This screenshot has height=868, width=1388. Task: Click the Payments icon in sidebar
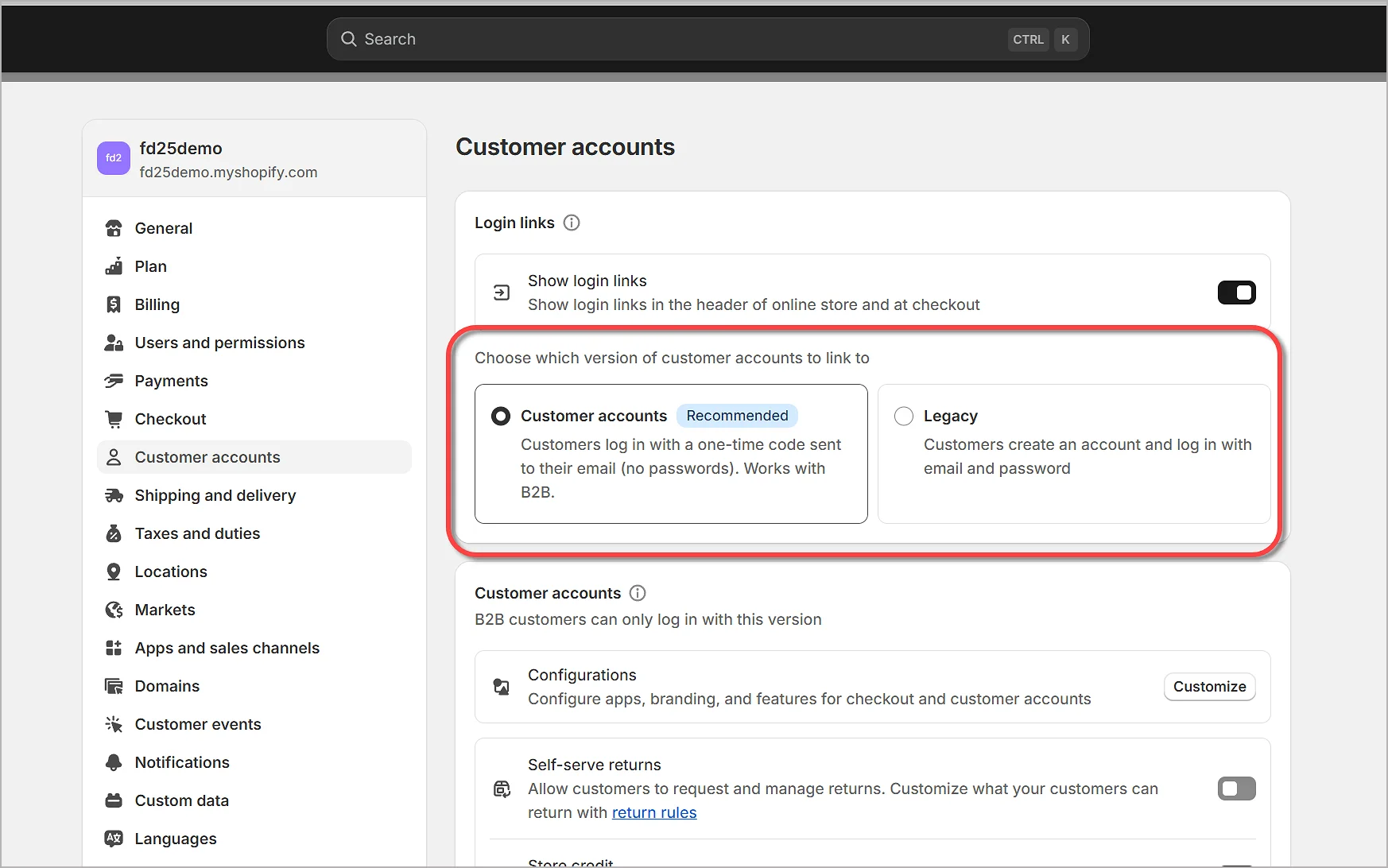[114, 381]
